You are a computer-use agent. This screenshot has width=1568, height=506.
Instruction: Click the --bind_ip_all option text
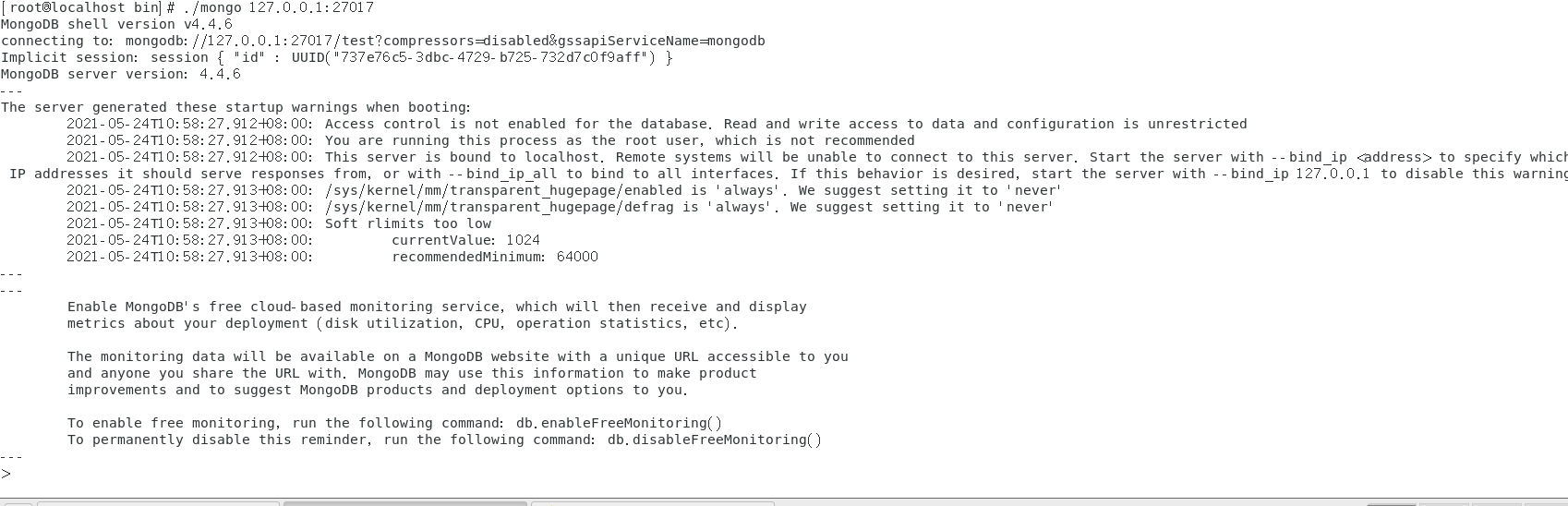pos(503,174)
